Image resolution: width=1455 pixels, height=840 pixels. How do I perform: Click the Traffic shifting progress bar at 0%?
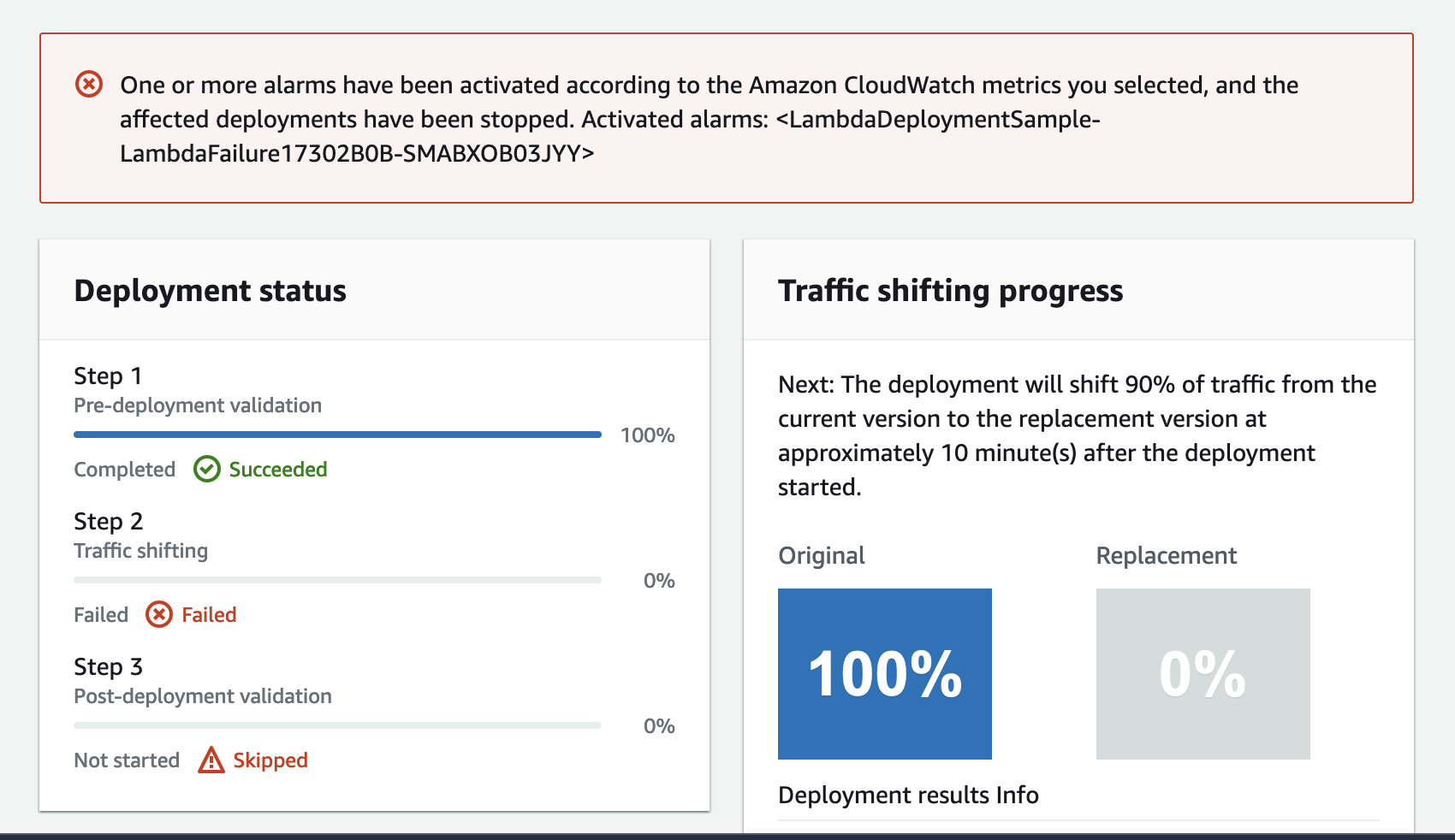point(337,579)
